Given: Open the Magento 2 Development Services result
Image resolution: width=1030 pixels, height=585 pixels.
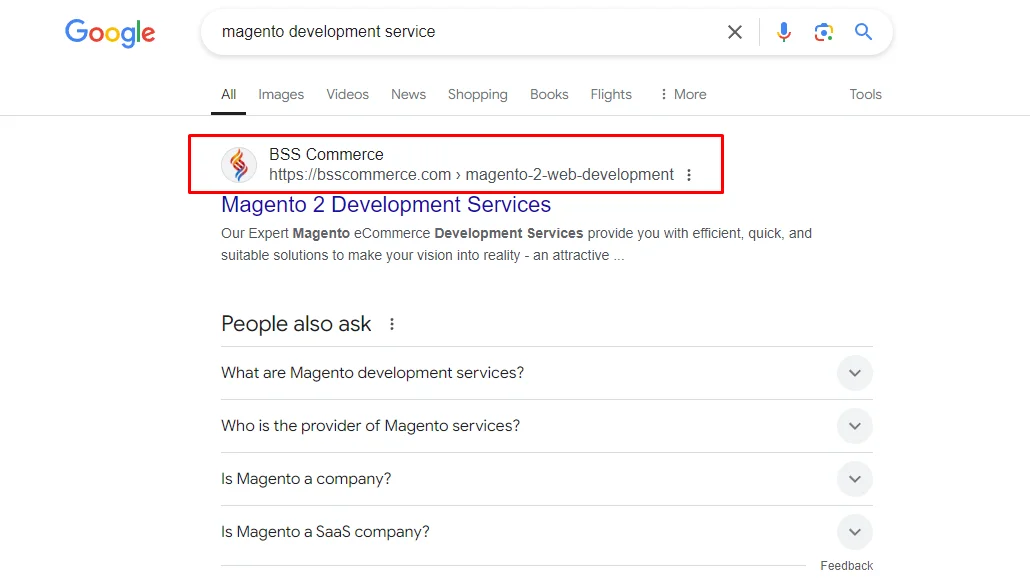Looking at the screenshot, I should (386, 205).
